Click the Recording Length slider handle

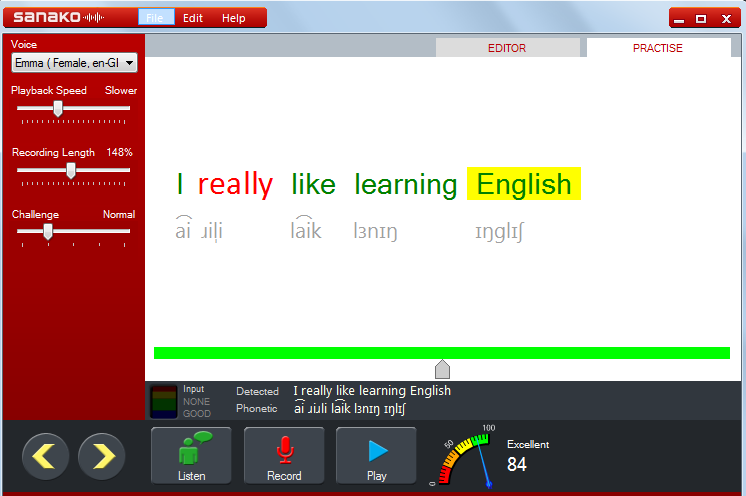(71, 170)
